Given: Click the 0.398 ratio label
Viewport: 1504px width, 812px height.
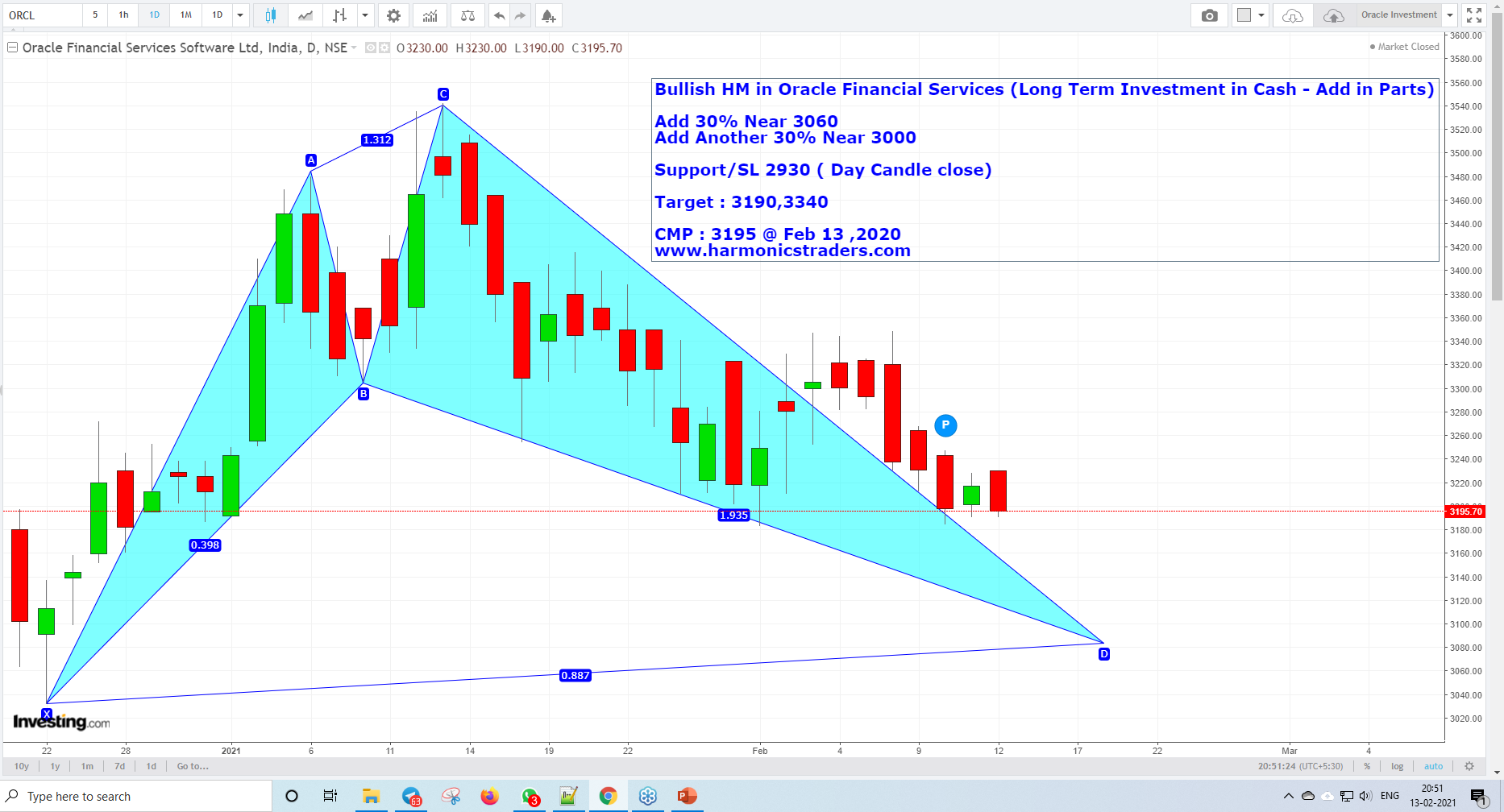Looking at the screenshot, I should pyautogui.click(x=205, y=545).
